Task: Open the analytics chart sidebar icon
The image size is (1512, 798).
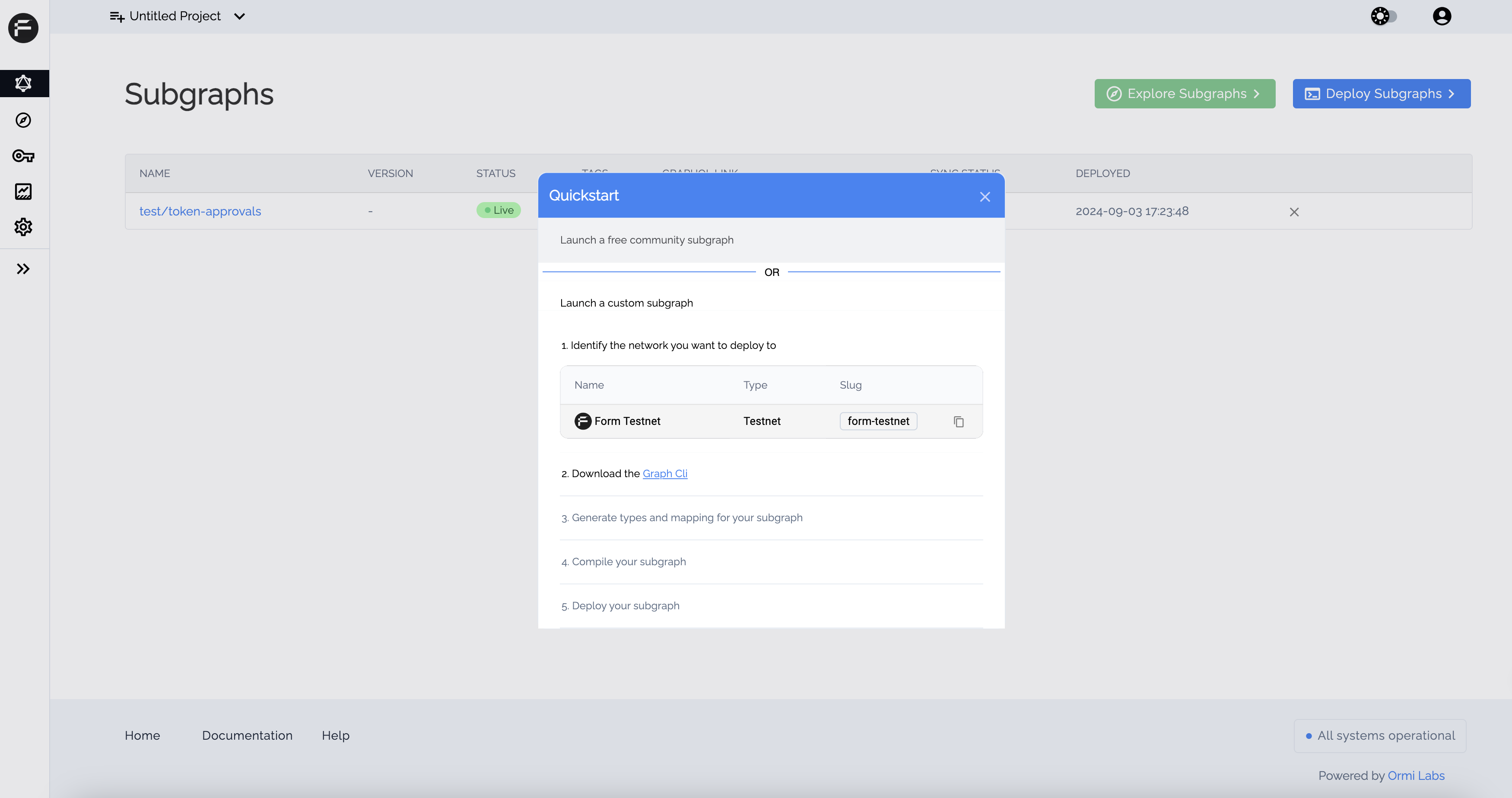Action: [23, 191]
